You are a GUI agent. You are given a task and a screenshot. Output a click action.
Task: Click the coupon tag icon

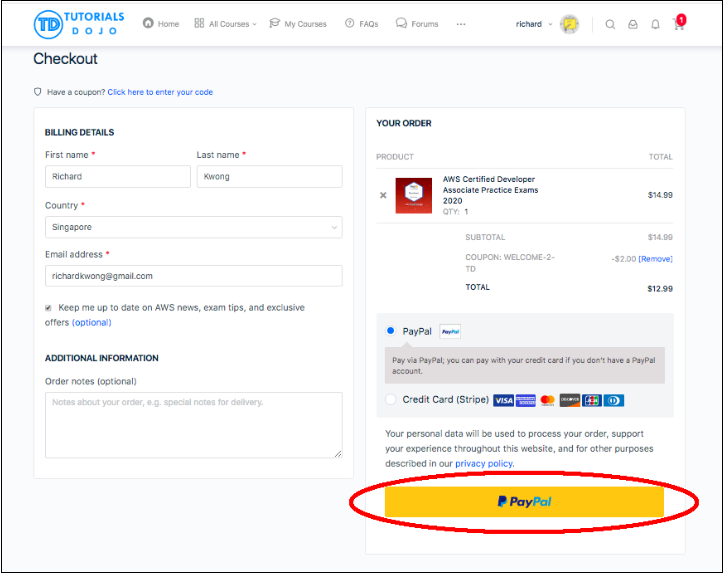(37, 92)
